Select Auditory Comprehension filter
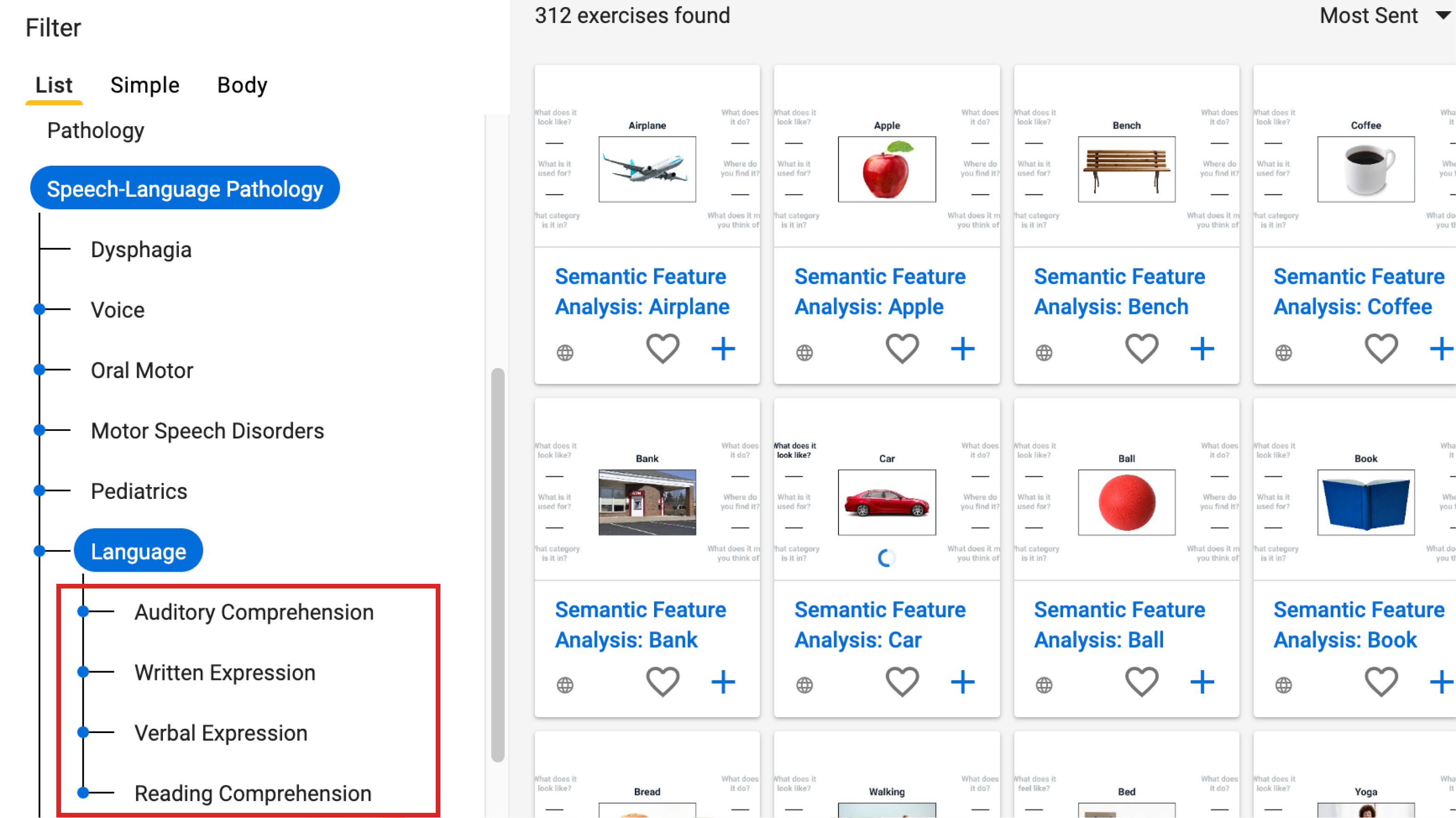1456x818 pixels. [254, 612]
